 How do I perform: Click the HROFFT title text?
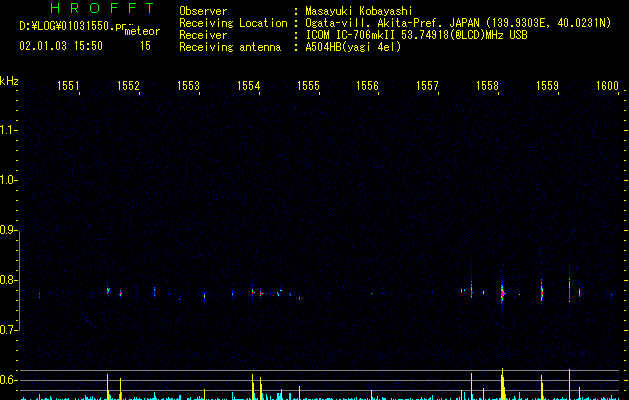103,8
